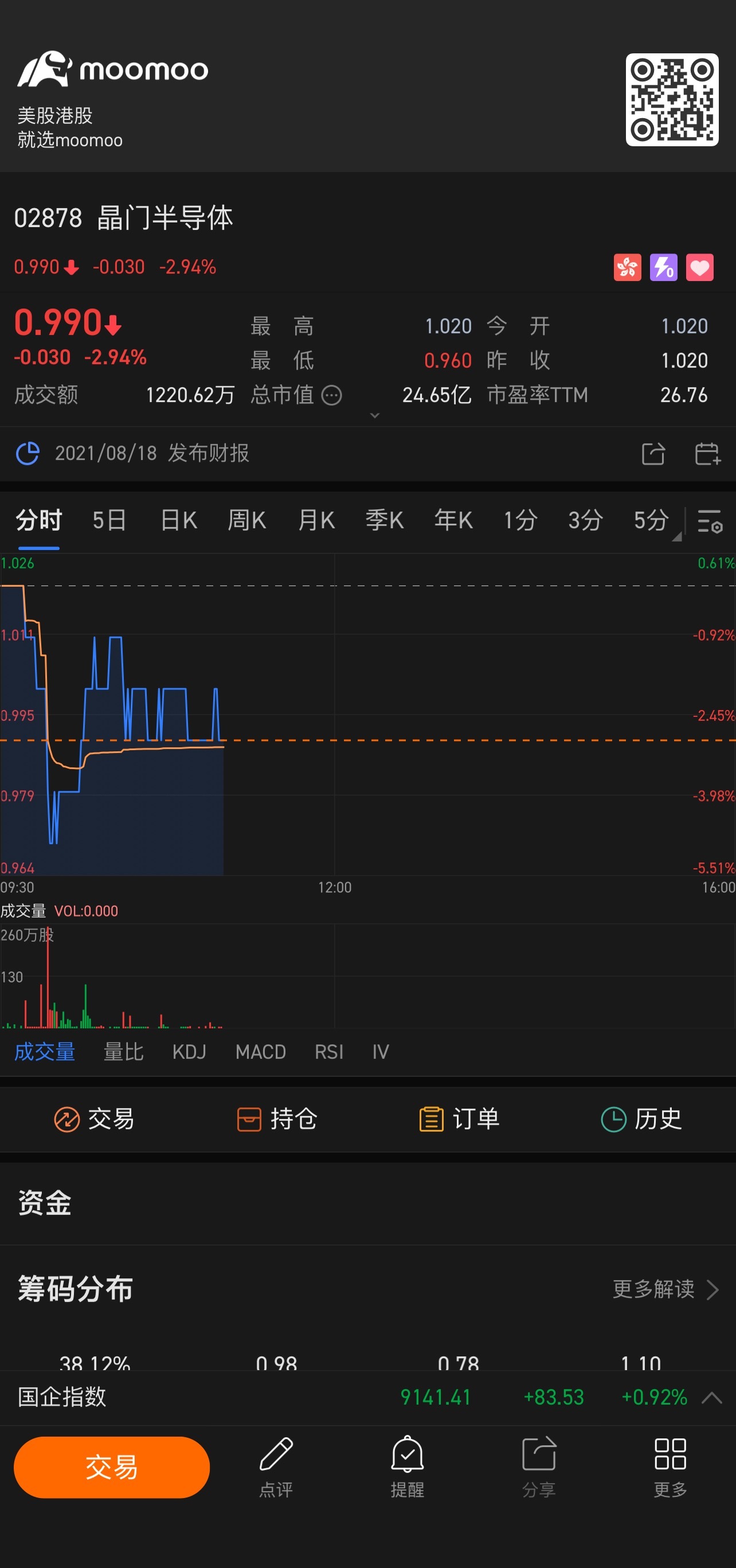Screen dimensions: 736x1568
Task: Expand the quote details chevron
Action: coord(375,415)
